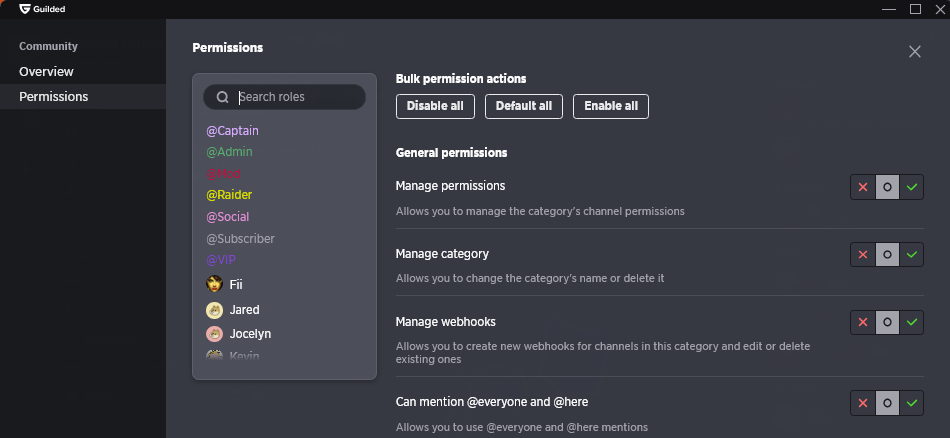Click the Default all button
This screenshot has height=438, width=950.
(x=523, y=106)
